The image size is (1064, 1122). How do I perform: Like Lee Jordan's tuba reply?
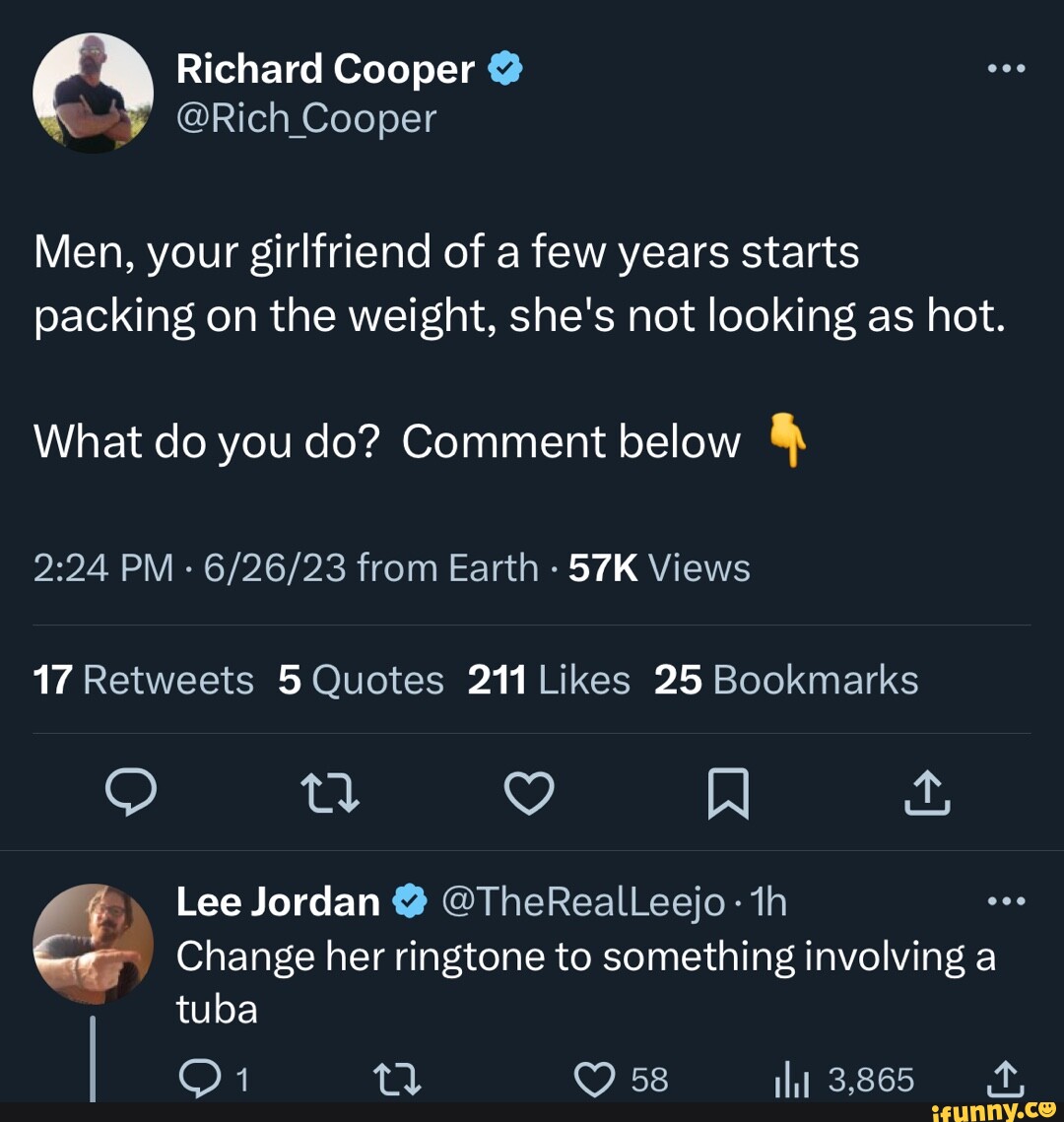[595, 1079]
